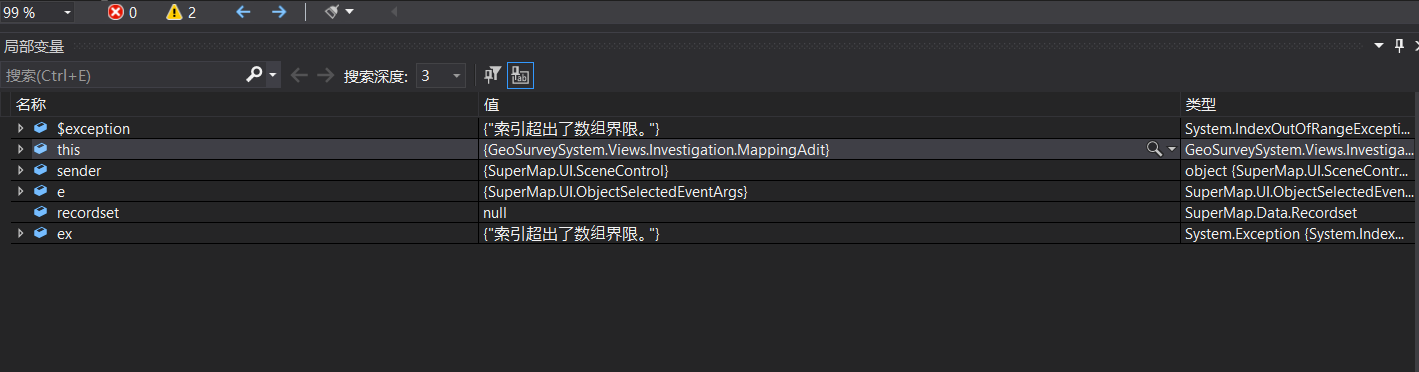Expand the ex variable node
Viewport: 1419px width, 372px height.
[20, 234]
